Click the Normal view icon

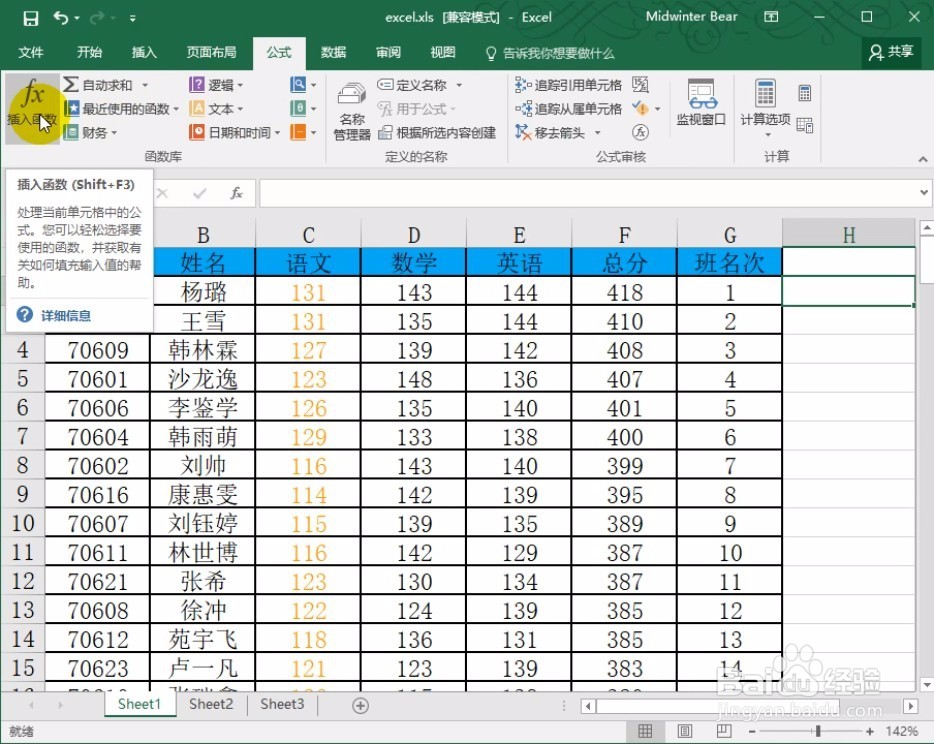click(645, 731)
